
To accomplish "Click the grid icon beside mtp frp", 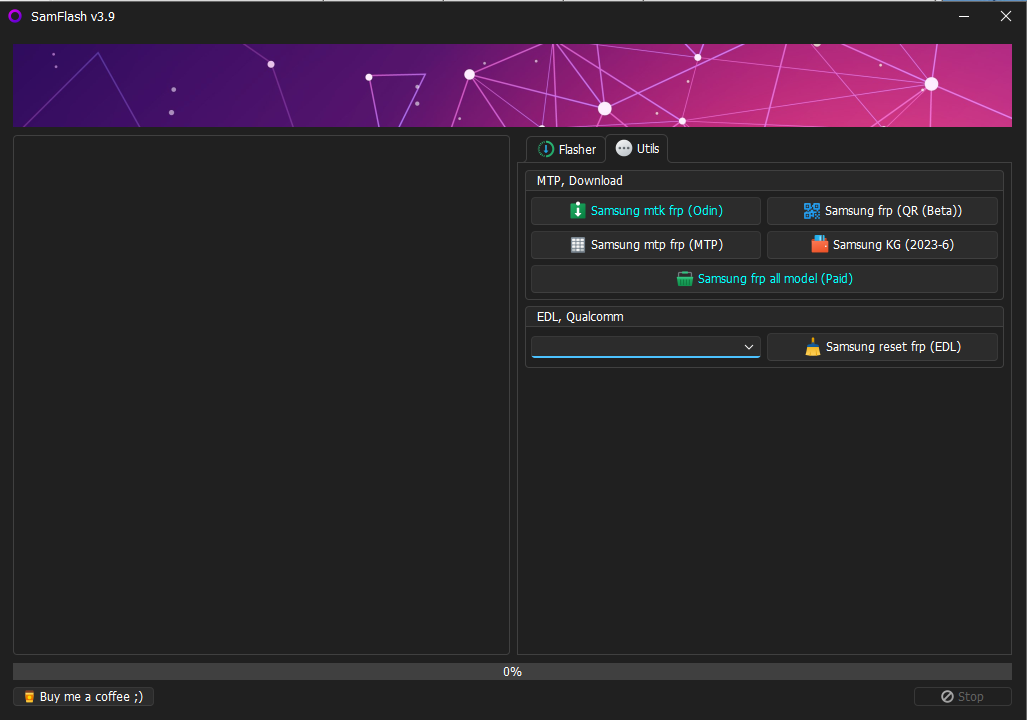I will click(x=578, y=244).
